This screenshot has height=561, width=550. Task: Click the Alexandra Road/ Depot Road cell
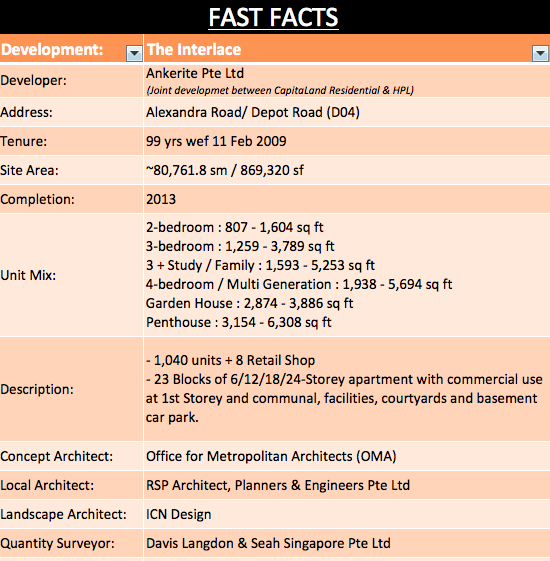pos(347,112)
